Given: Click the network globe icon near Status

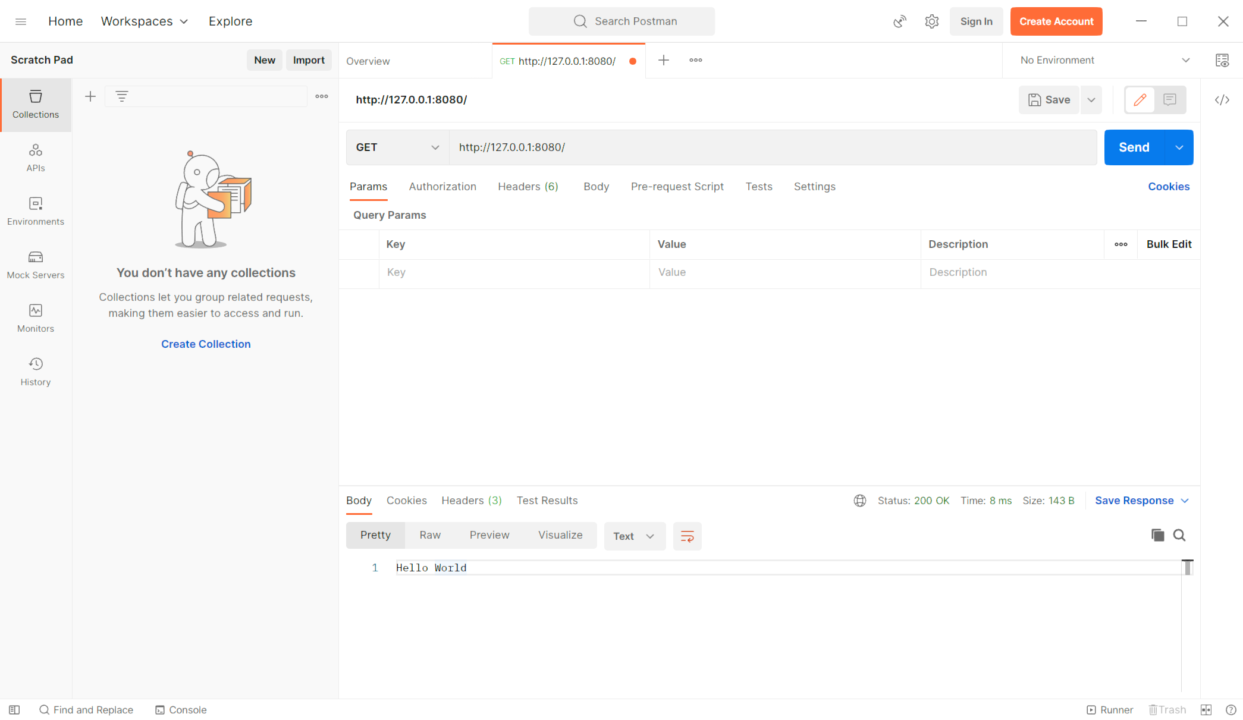Looking at the screenshot, I should point(860,501).
